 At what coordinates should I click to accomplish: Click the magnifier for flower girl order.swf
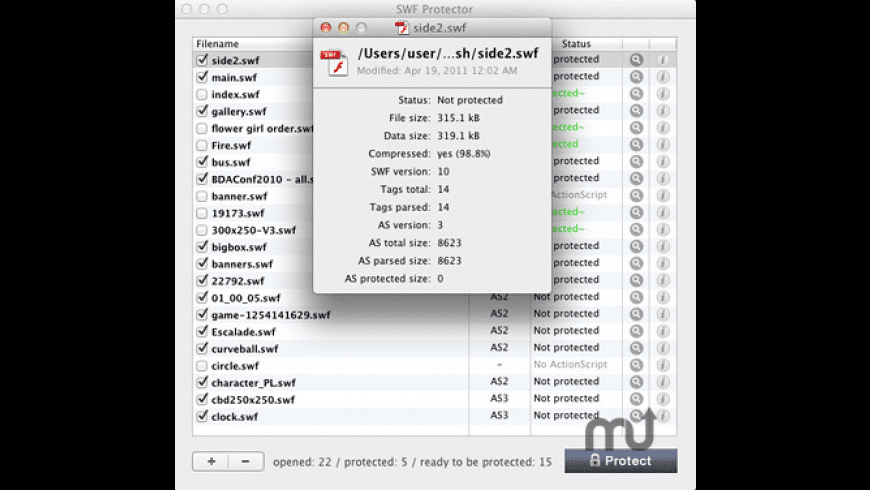point(636,128)
